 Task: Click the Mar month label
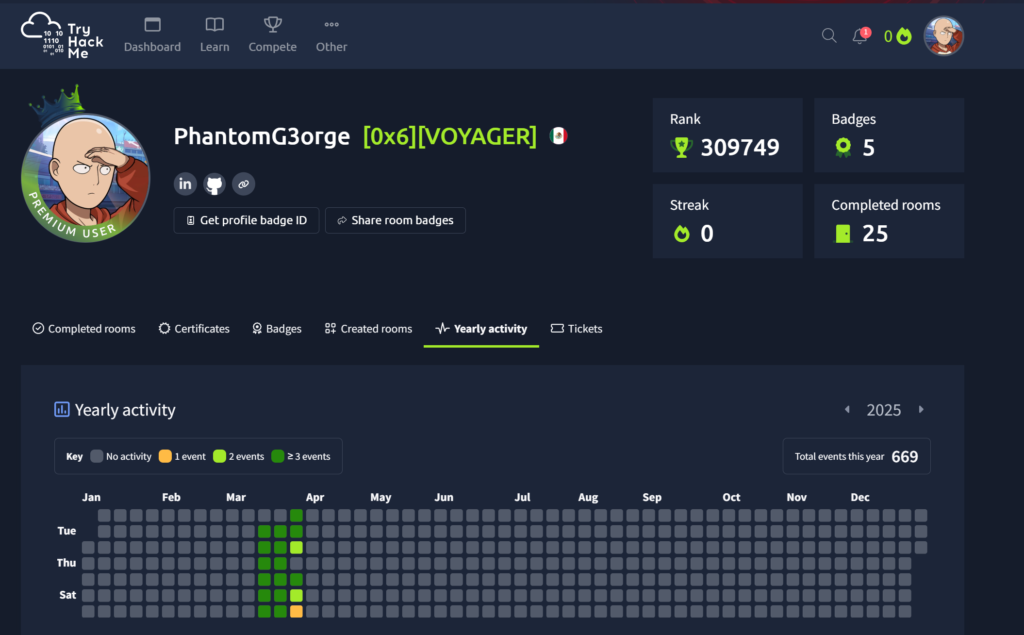236,497
